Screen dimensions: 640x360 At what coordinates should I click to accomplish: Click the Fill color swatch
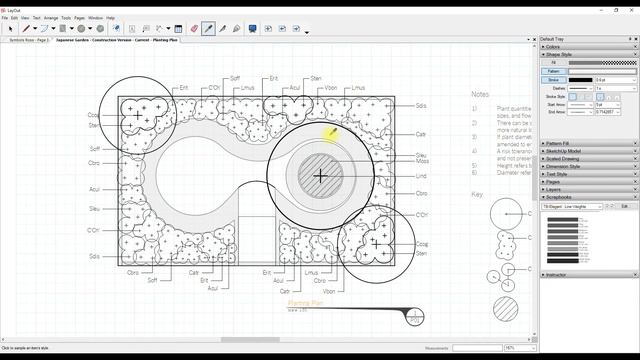pyautogui.click(x=602, y=63)
